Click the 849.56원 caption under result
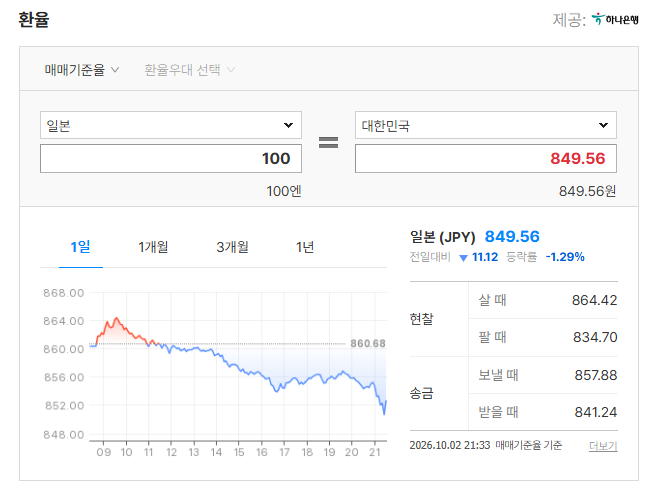This screenshot has height=491, width=655. click(x=587, y=191)
